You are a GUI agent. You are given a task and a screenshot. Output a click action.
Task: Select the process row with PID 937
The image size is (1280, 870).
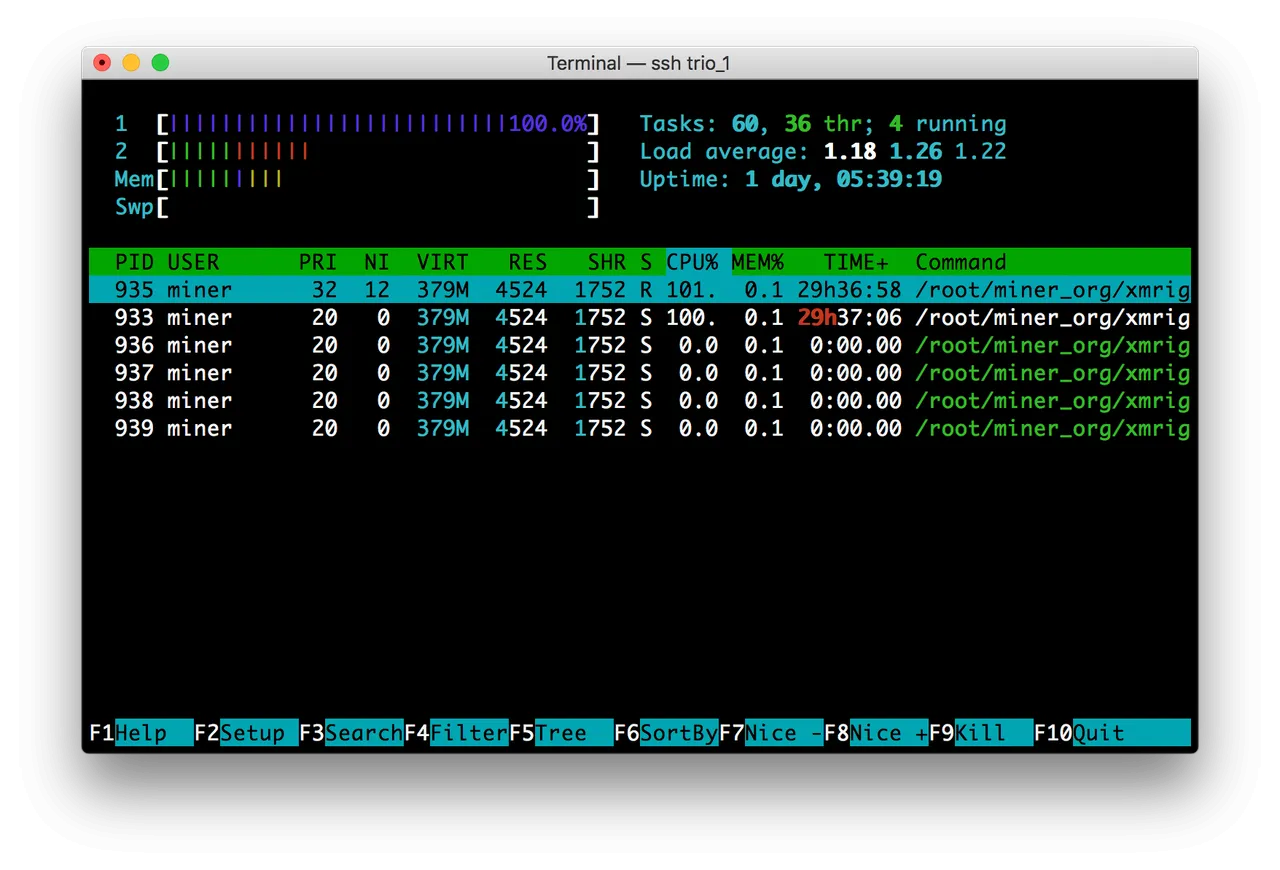point(640,373)
